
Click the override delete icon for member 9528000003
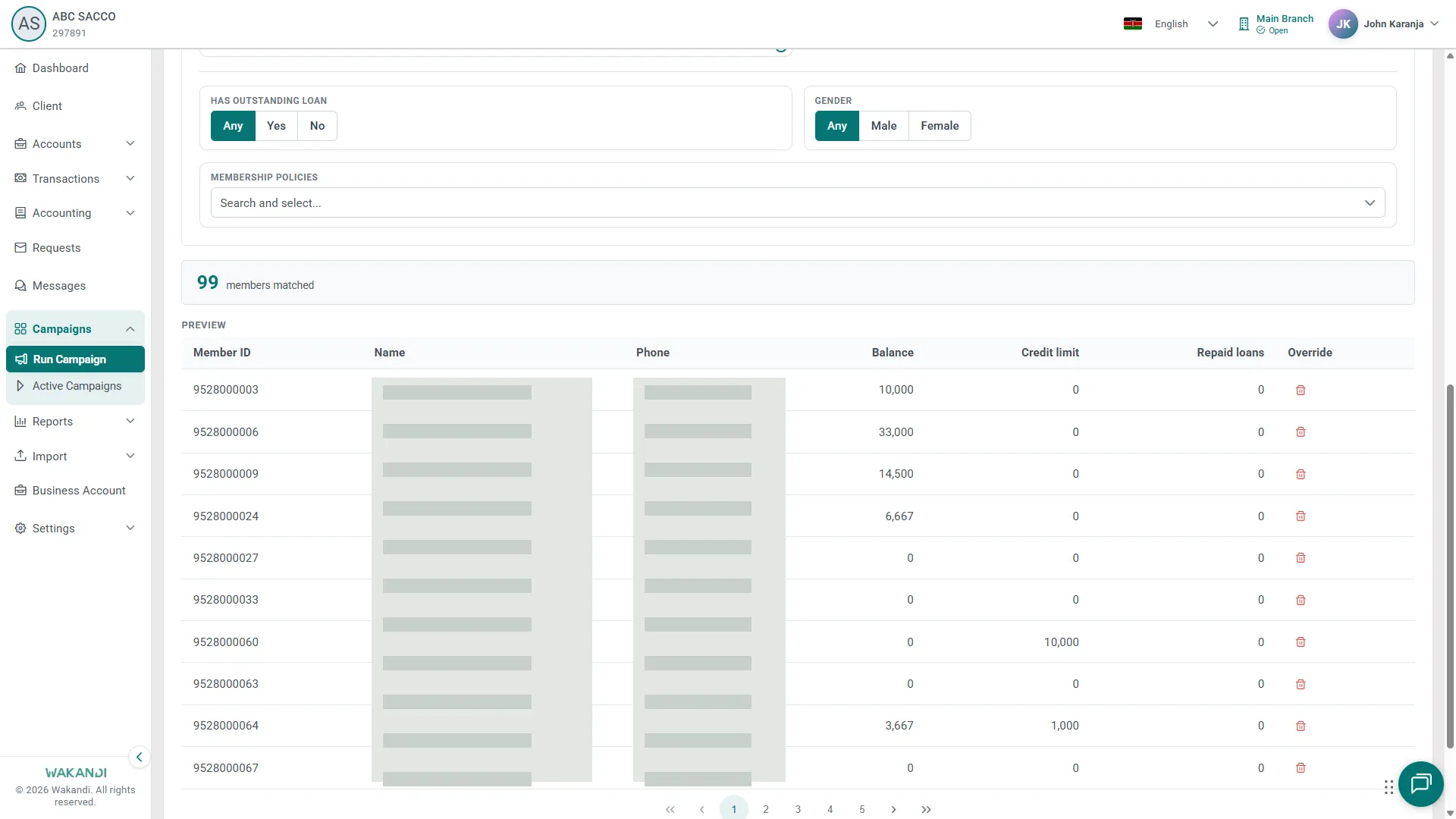pyautogui.click(x=1301, y=390)
